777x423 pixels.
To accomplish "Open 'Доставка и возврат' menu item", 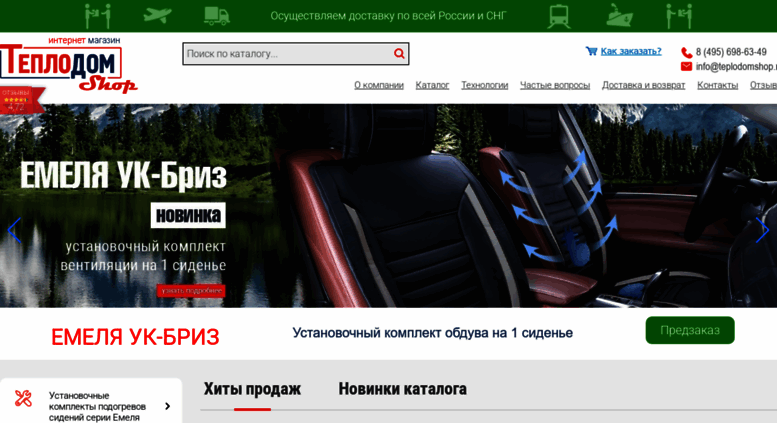I will pos(643,85).
